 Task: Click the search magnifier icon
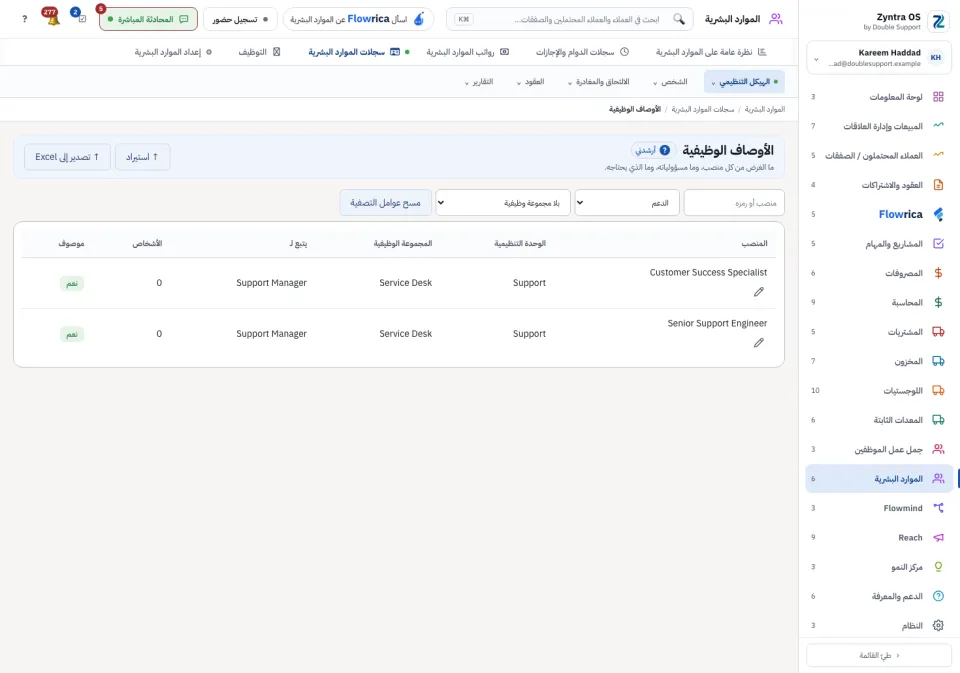tap(679, 19)
